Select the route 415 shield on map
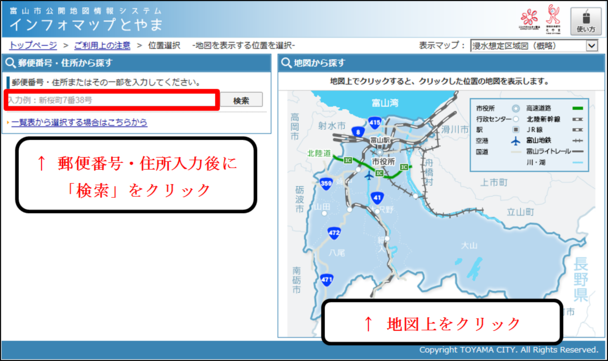 375,123
